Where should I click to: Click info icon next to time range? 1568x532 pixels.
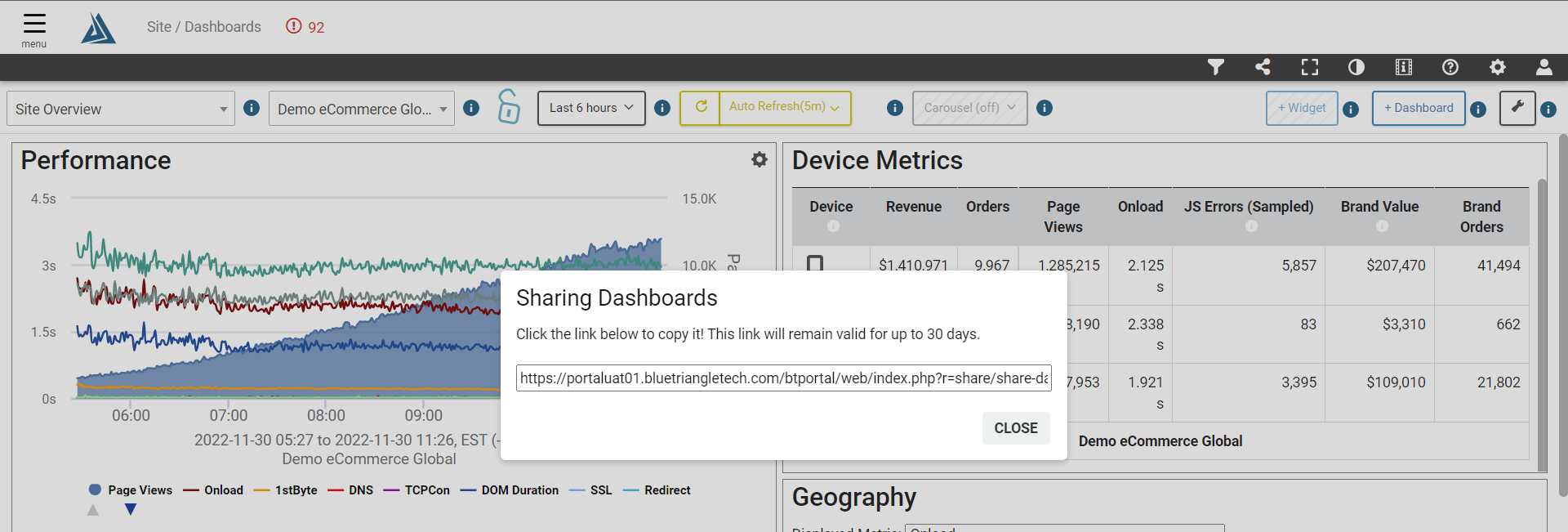click(662, 108)
